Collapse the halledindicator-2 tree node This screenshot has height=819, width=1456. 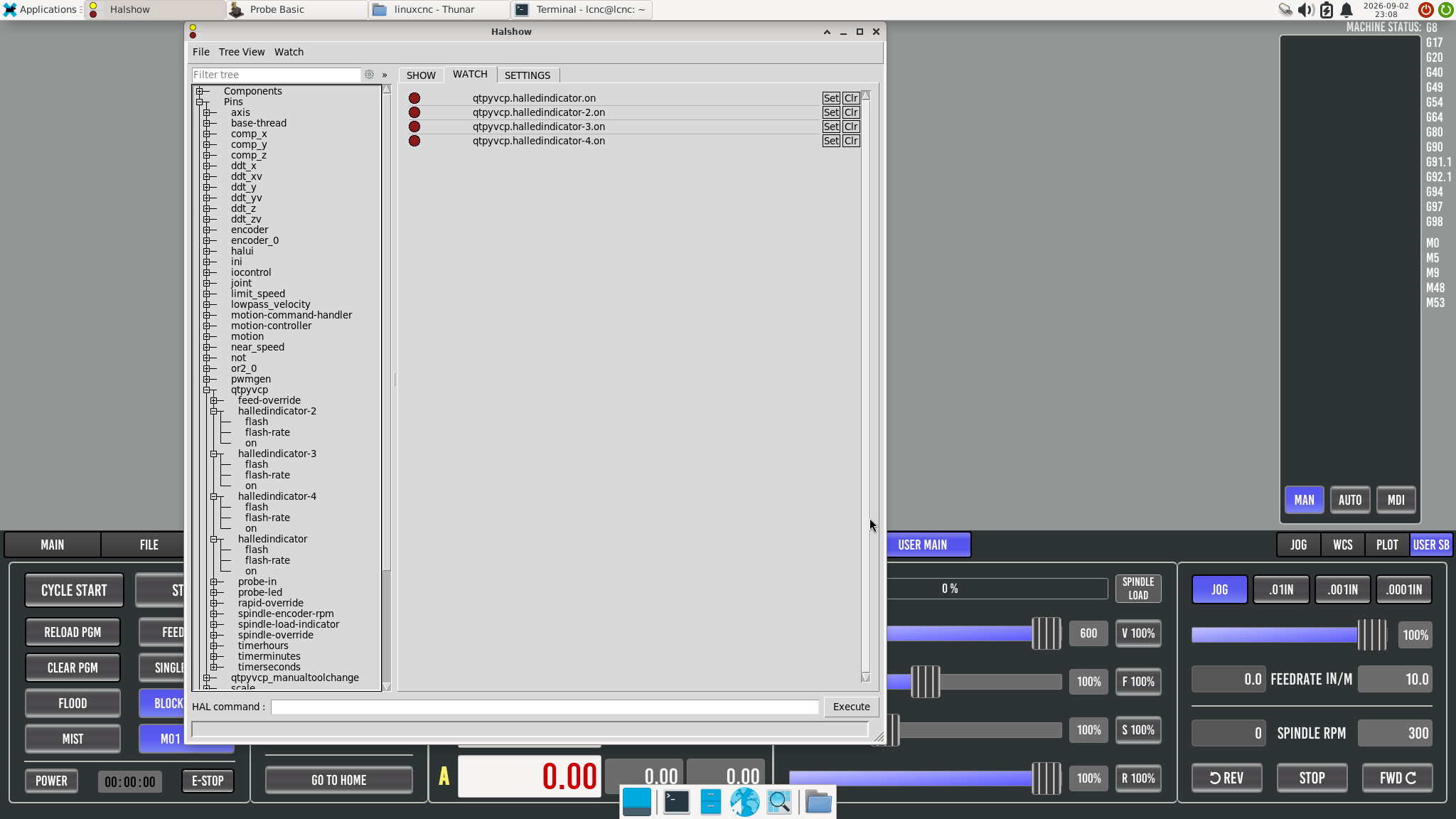(x=214, y=411)
